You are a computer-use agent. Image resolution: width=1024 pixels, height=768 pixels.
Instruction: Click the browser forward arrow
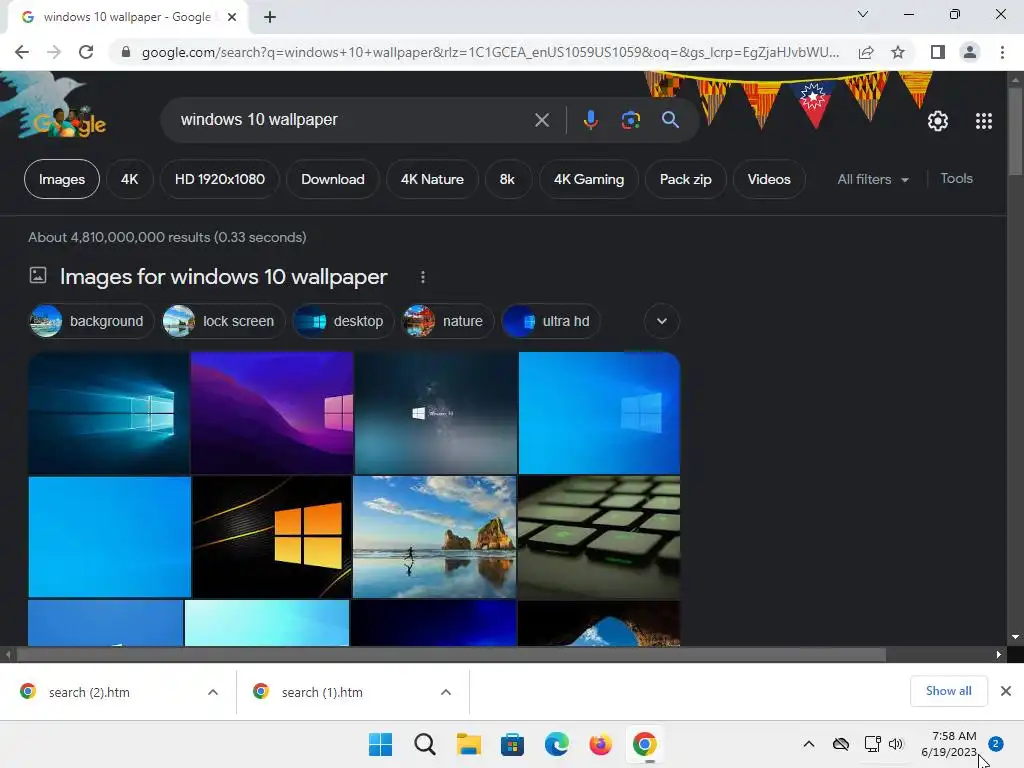[54, 52]
